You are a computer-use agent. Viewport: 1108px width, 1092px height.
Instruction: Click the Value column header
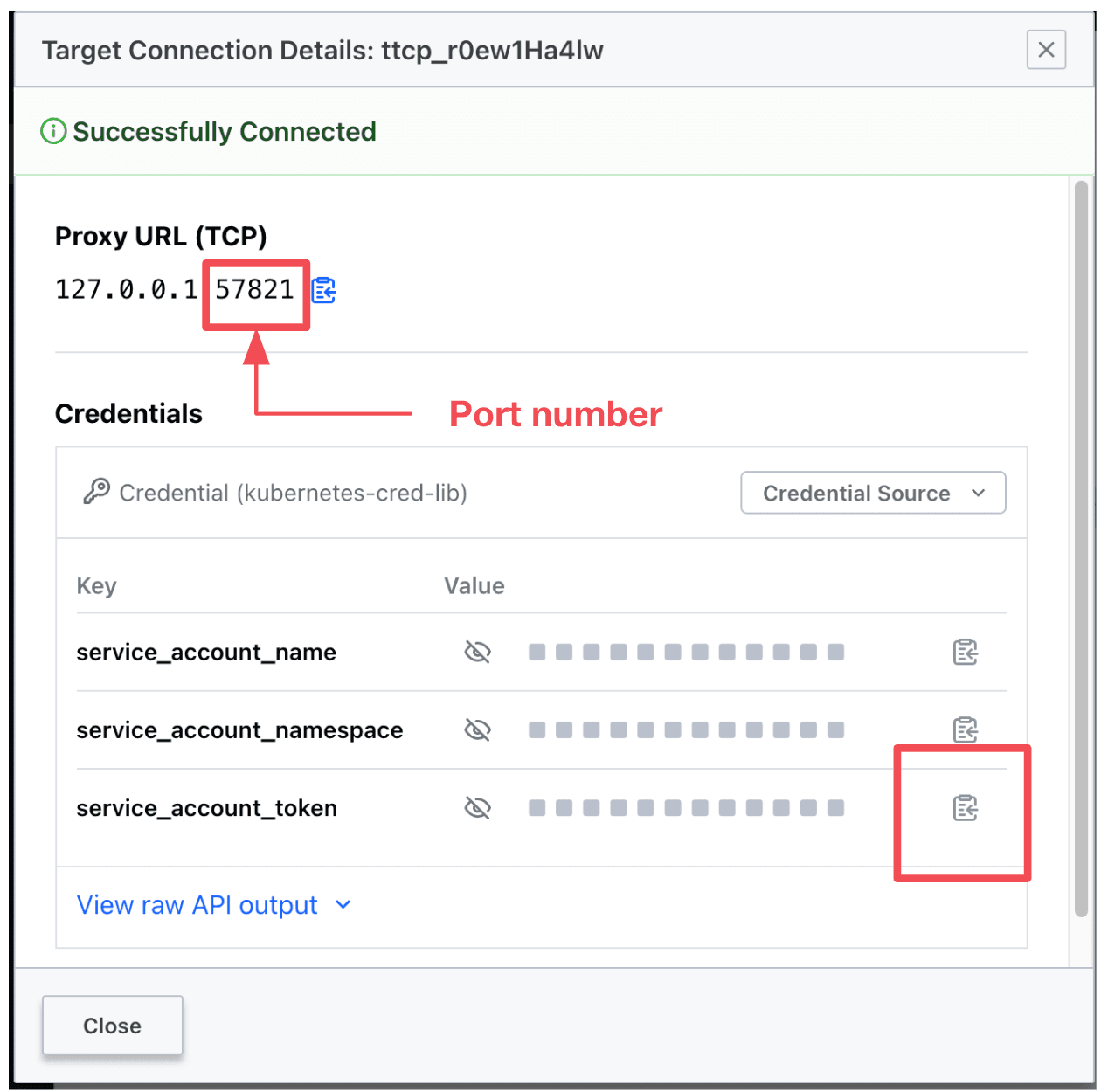(x=474, y=585)
